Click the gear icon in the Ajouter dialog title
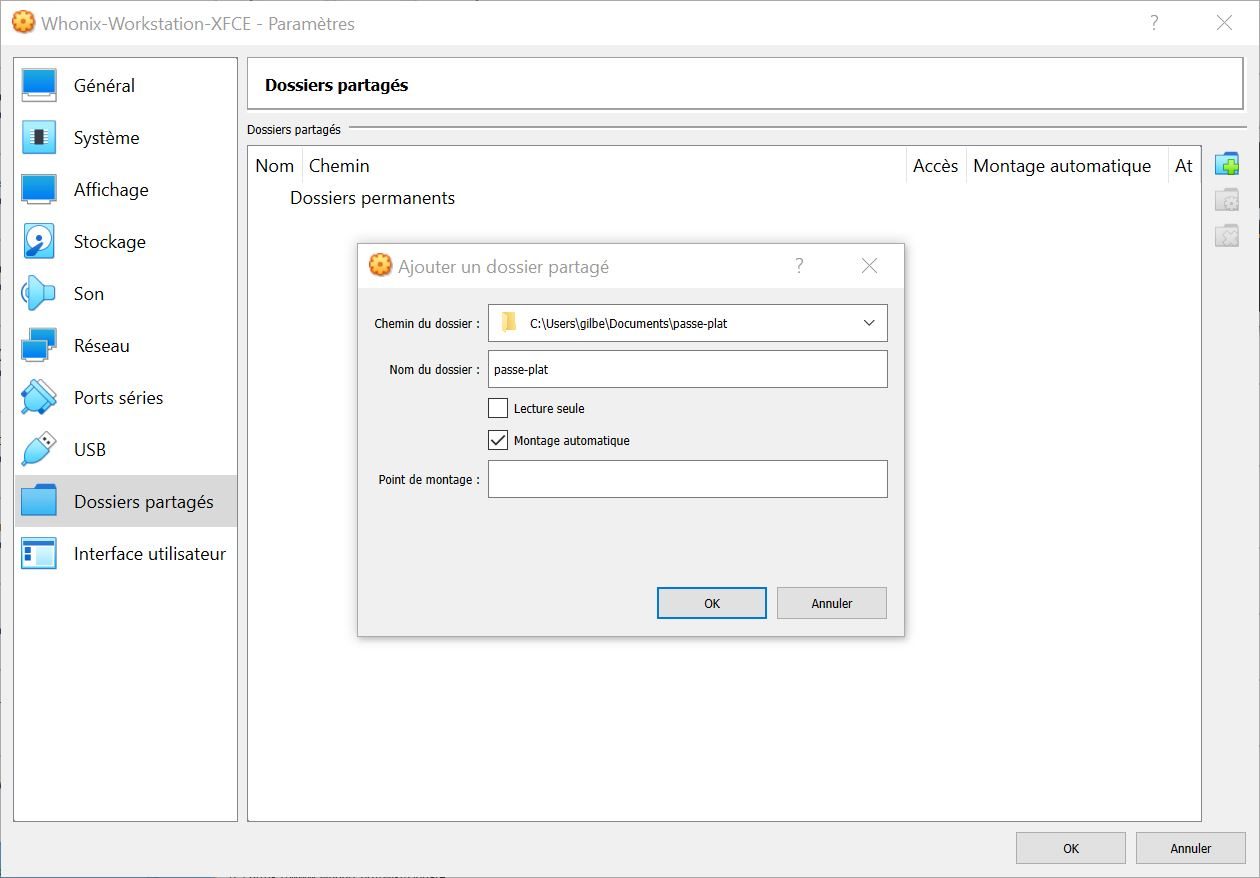Screen dimensions: 1260x878 coord(380,265)
